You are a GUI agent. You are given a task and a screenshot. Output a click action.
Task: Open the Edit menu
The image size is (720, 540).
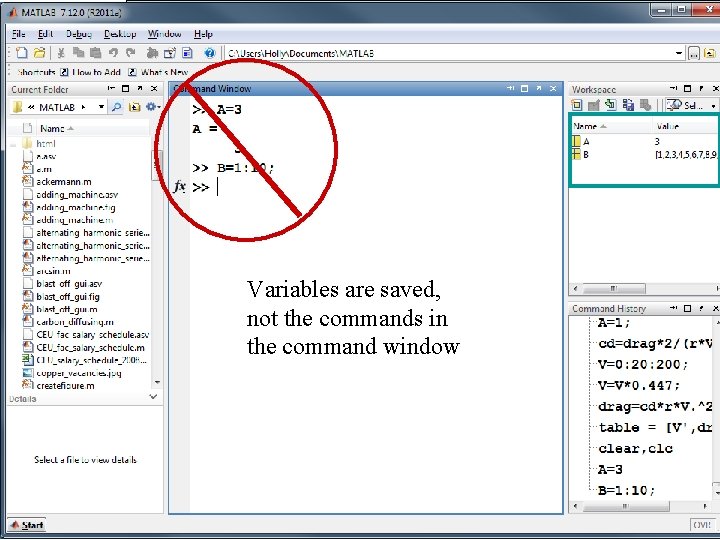(45, 34)
